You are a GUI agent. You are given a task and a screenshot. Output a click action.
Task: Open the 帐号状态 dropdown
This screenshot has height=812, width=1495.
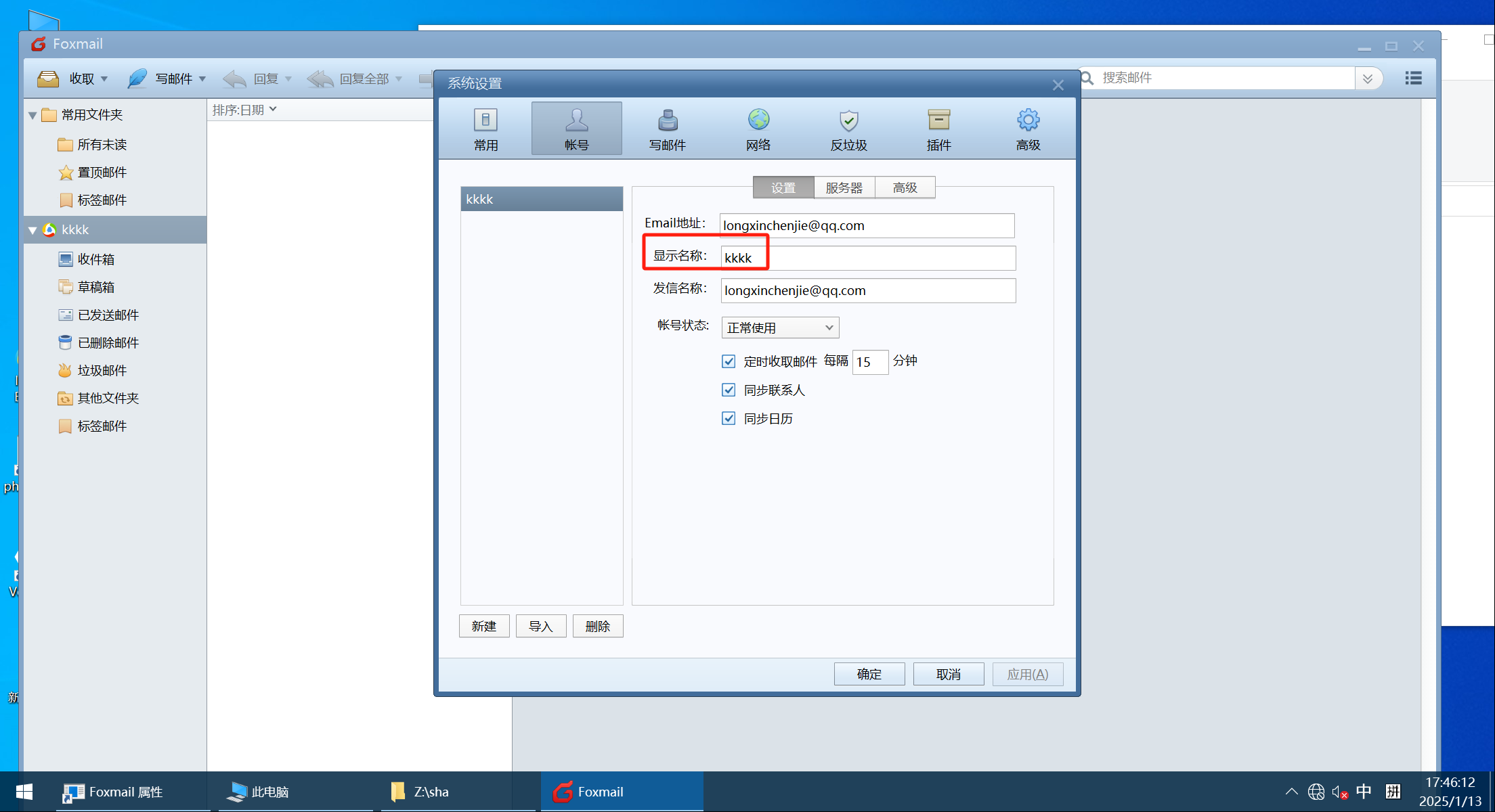tap(780, 328)
